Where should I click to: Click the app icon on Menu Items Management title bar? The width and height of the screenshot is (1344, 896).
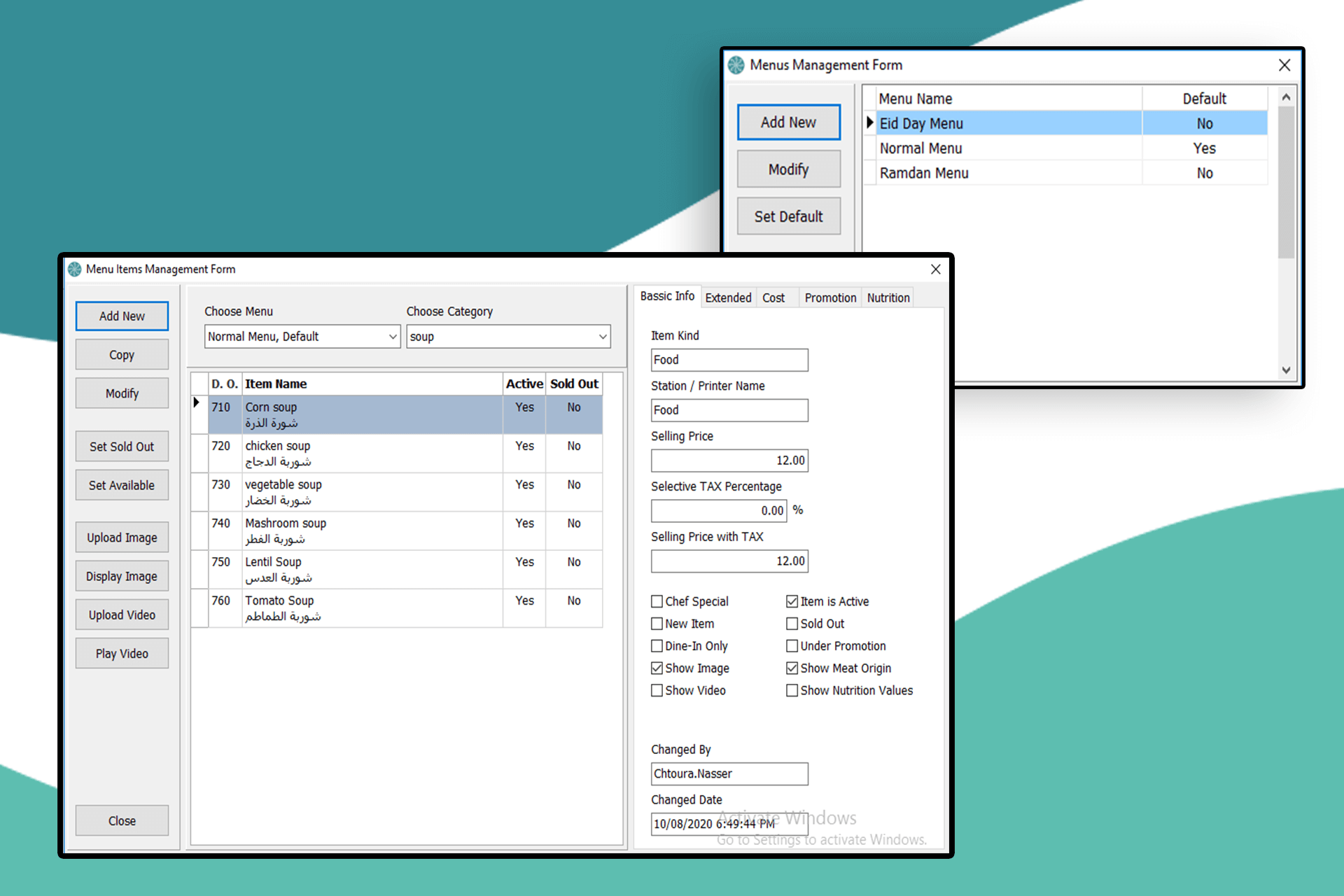coord(73,269)
